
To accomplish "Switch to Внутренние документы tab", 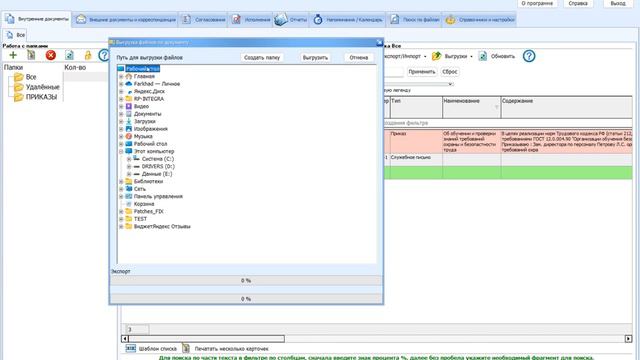I will 37,19.
